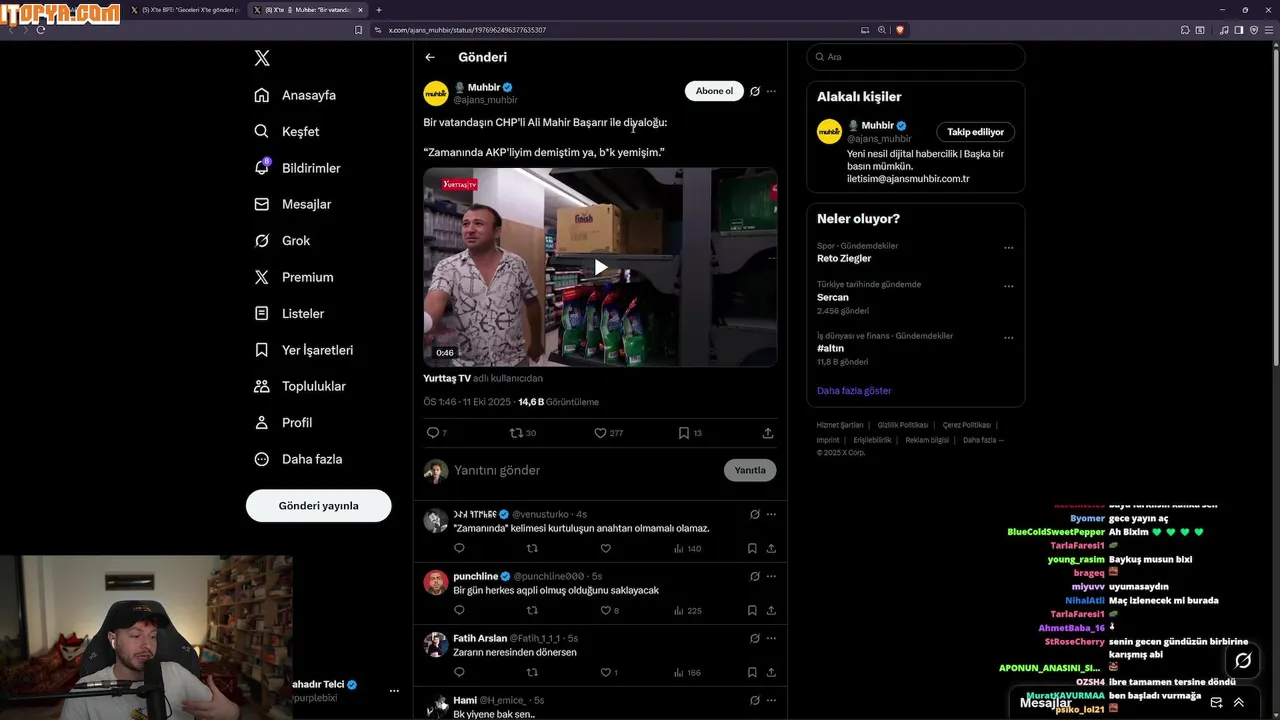This screenshot has width=1280, height=720.
Task: Open more options on Hami's reply
Action: point(771,700)
